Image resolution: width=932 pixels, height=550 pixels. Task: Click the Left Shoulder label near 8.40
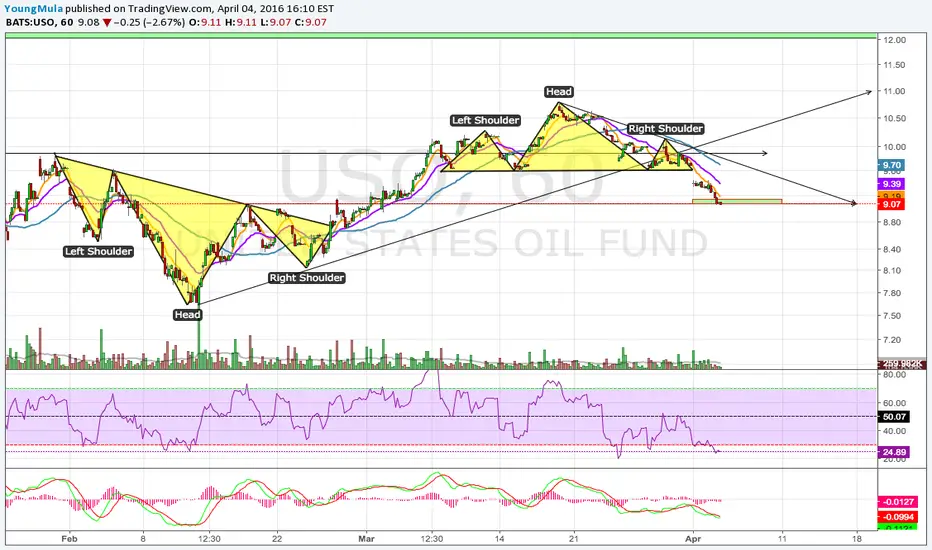pyautogui.click(x=99, y=252)
